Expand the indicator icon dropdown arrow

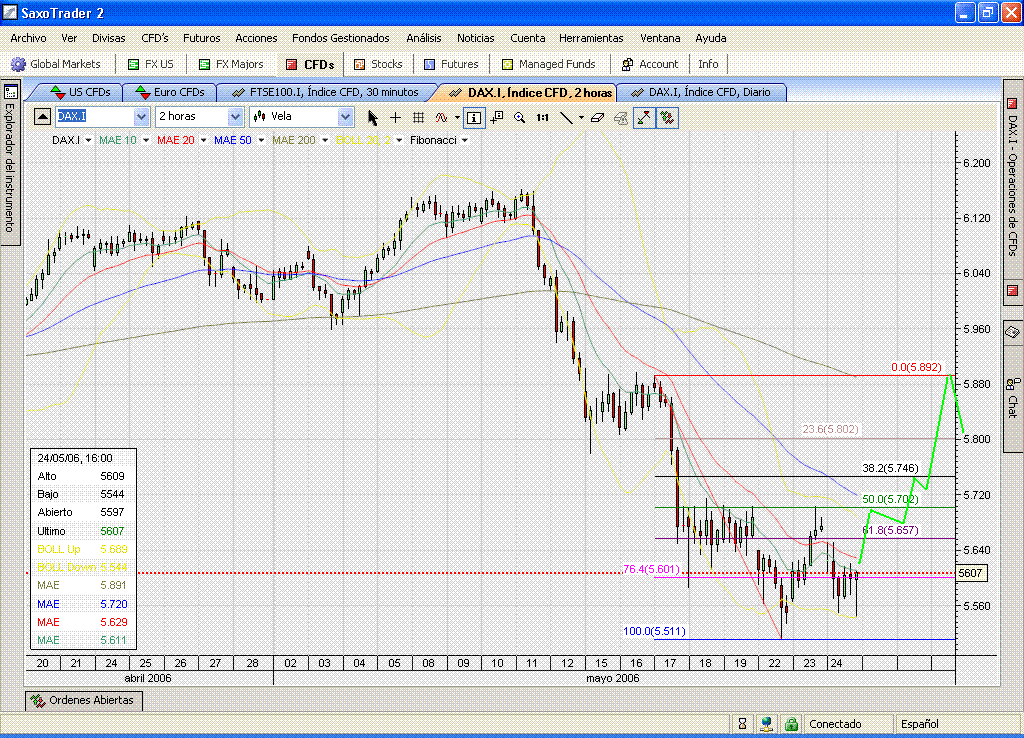click(456, 118)
